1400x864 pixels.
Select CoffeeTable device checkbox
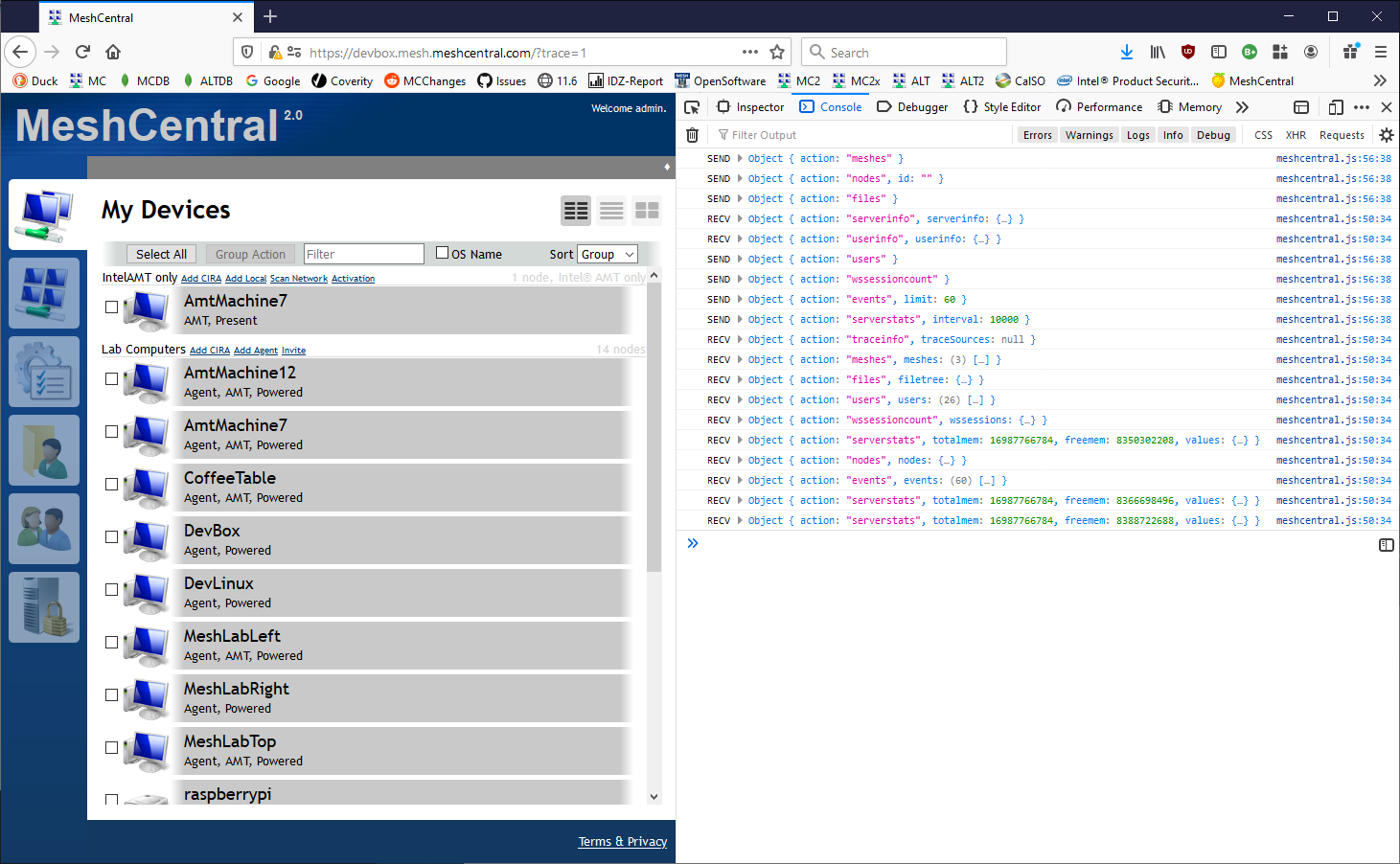point(111,485)
